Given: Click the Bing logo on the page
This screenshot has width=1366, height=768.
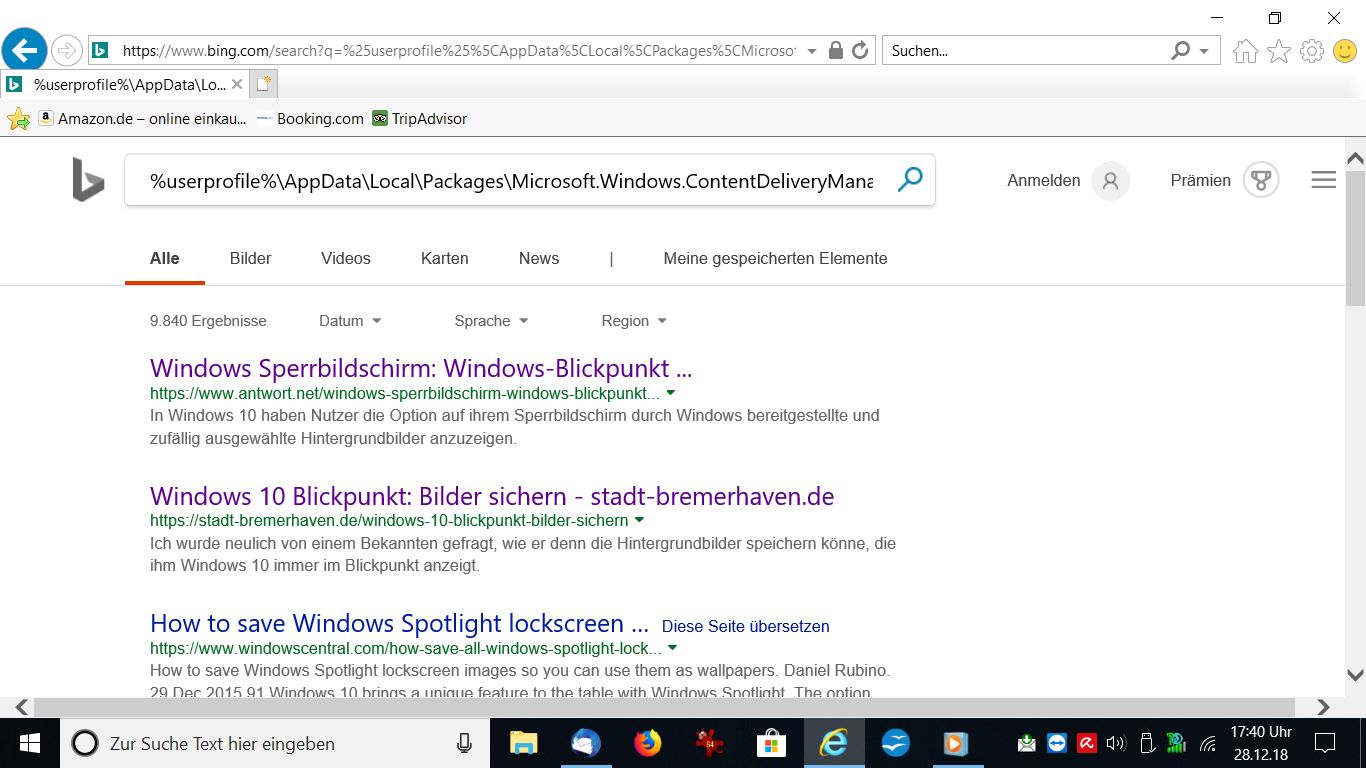Looking at the screenshot, I should 88,180.
